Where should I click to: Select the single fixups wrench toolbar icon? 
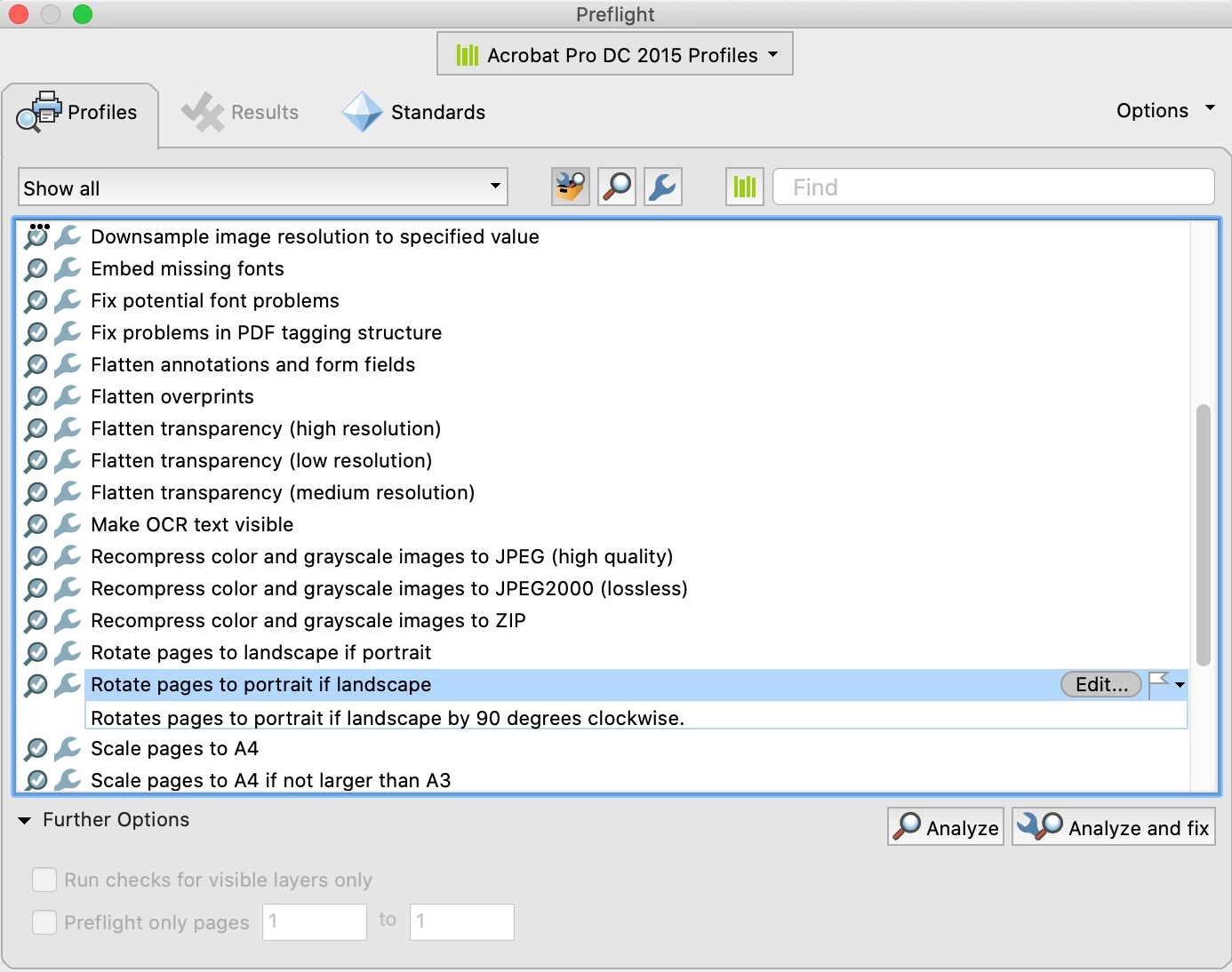663,187
